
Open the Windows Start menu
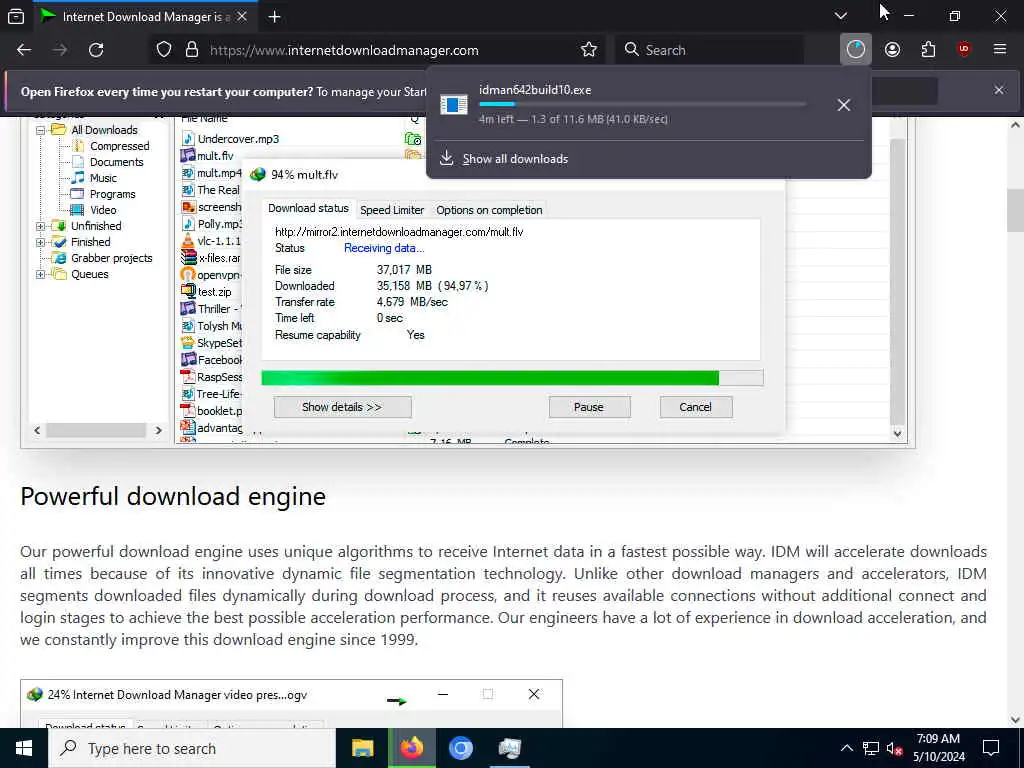(x=24, y=748)
